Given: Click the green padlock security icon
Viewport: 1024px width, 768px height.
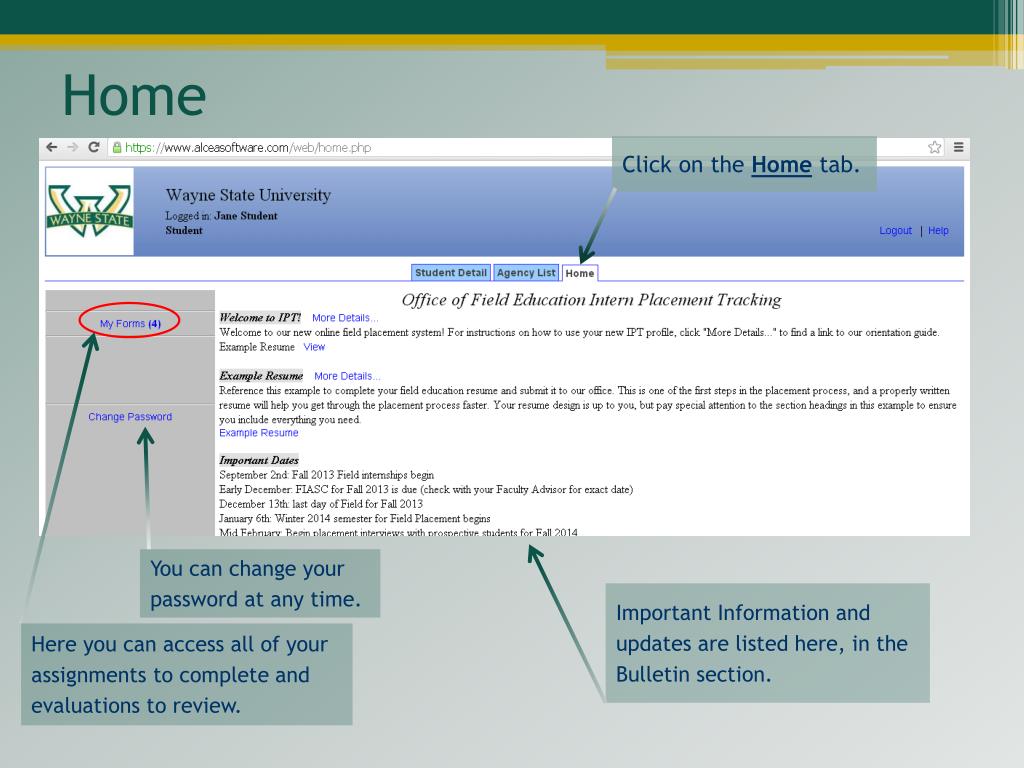Looking at the screenshot, I should coord(117,148).
